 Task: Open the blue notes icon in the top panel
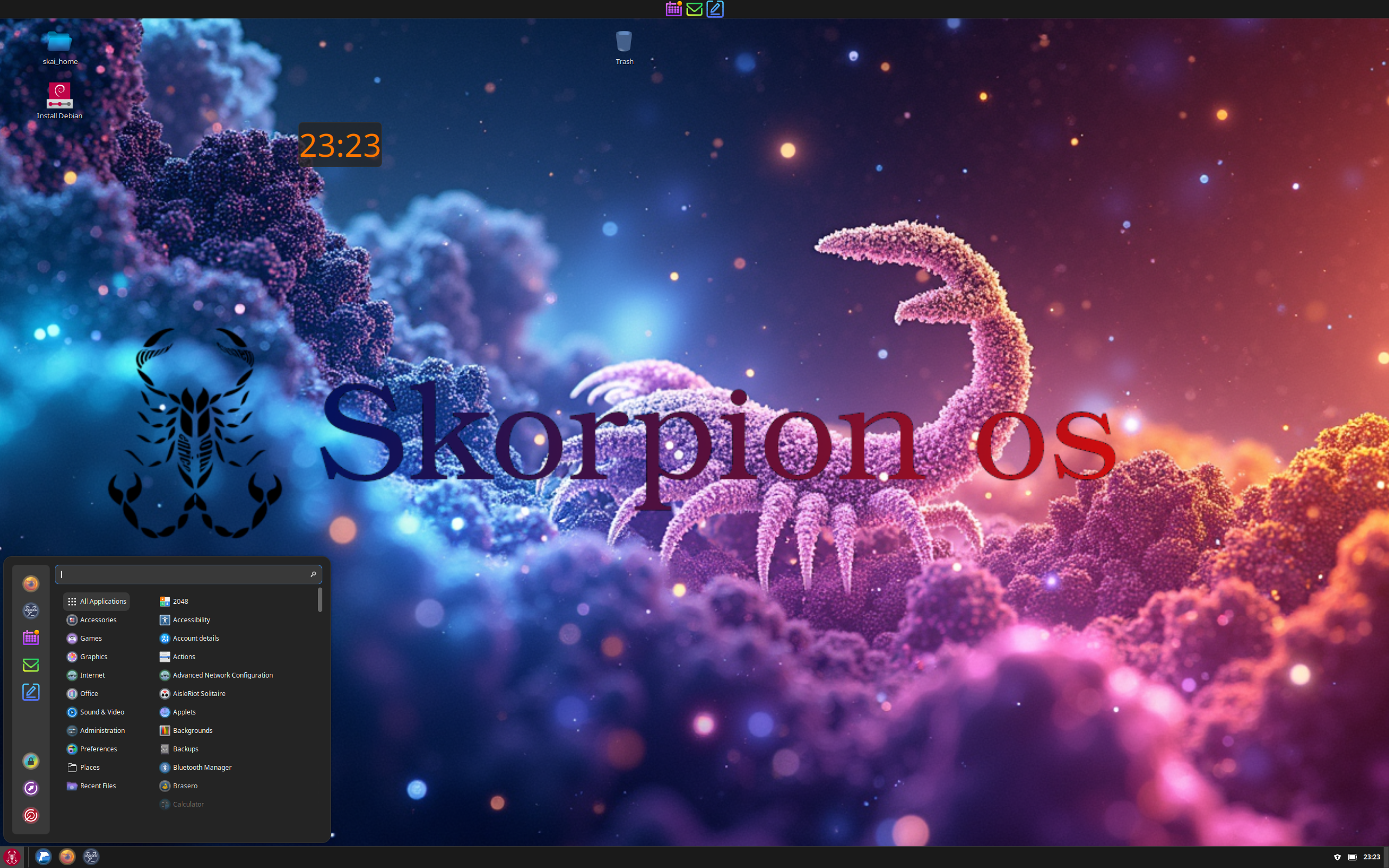coord(715,9)
